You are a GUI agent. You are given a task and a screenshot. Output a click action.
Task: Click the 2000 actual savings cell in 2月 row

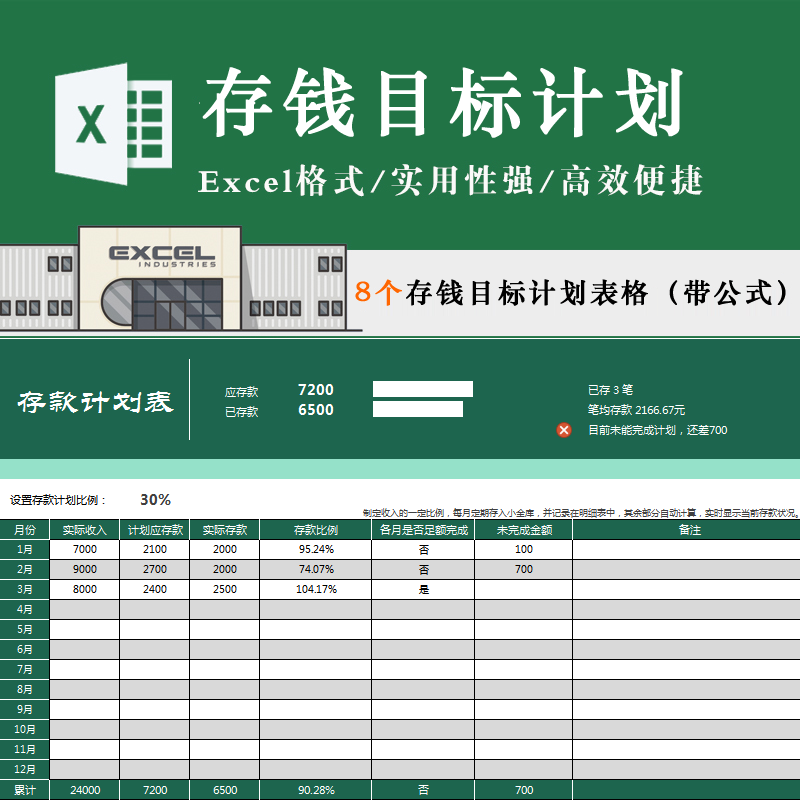click(x=224, y=569)
